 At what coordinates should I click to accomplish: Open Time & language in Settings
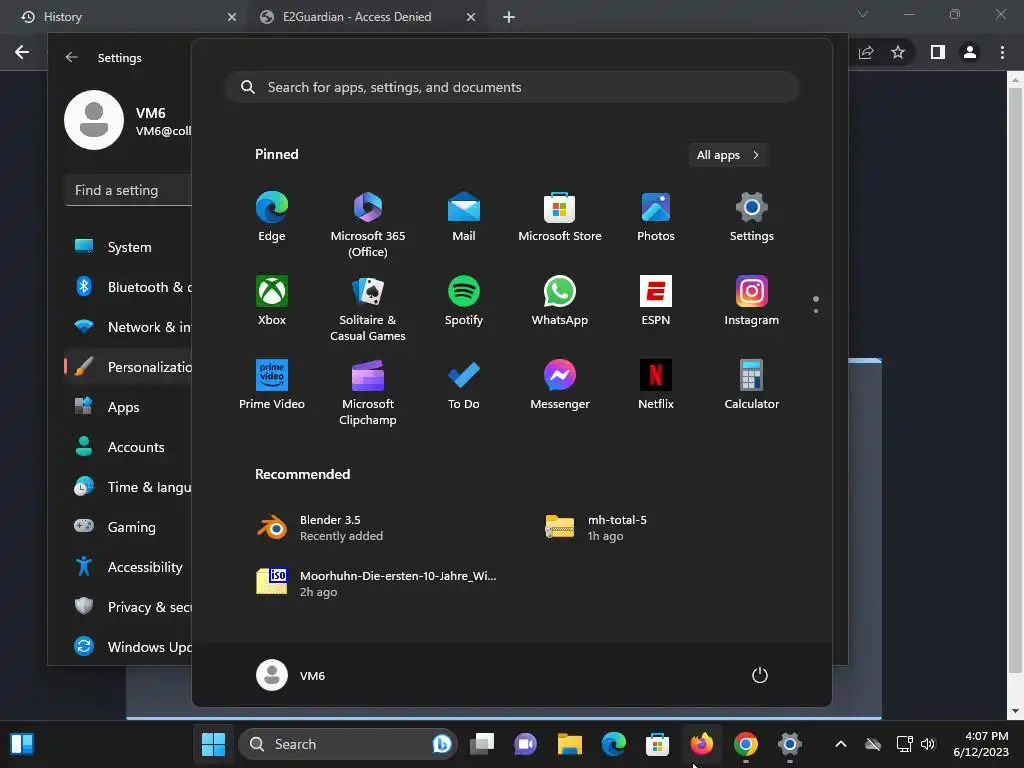[x=129, y=487]
